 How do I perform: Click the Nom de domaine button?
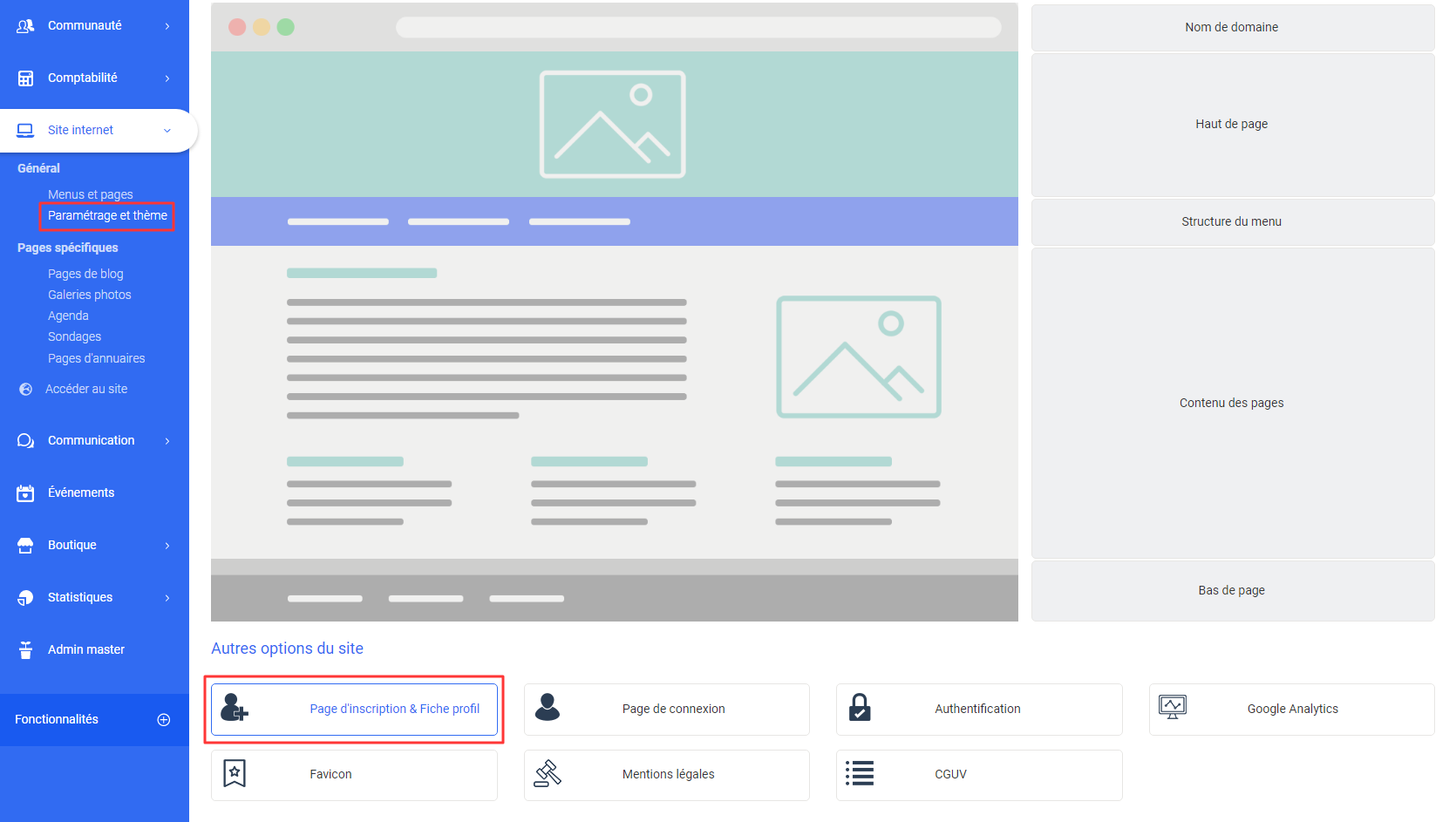pyautogui.click(x=1232, y=27)
